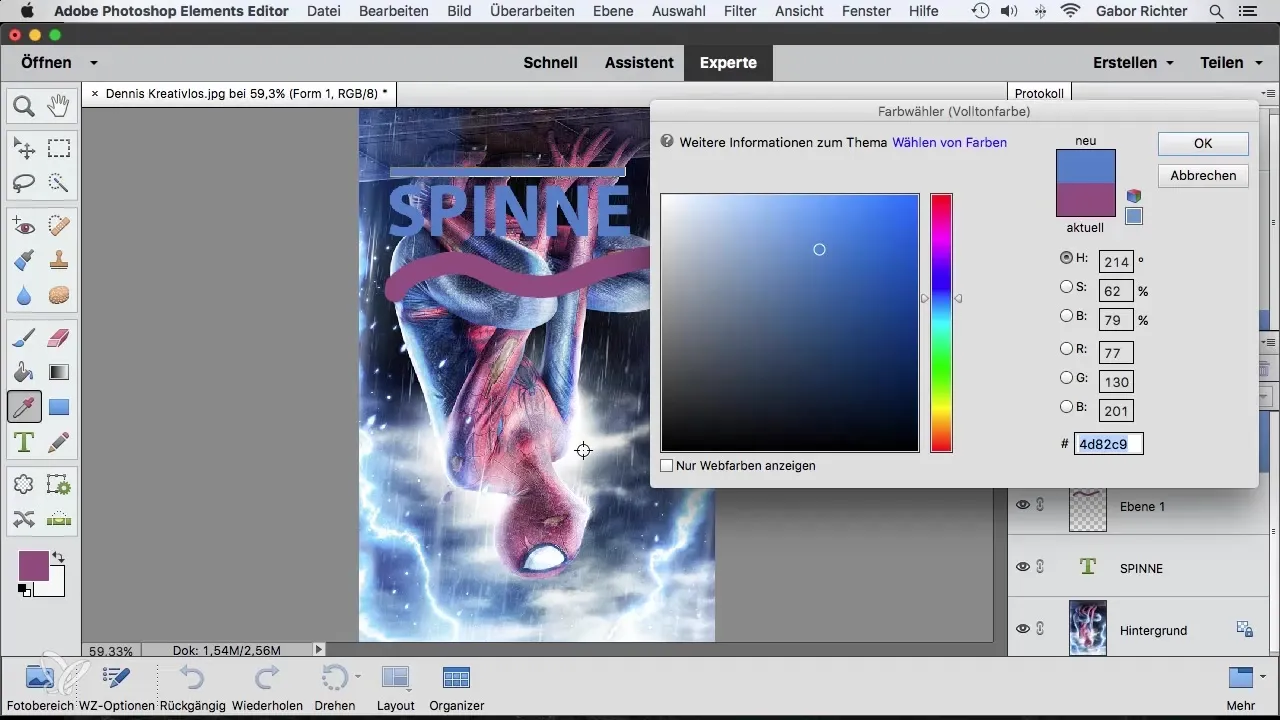Select the Brush tool
The image size is (1280, 720).
[x=24, y=339]
